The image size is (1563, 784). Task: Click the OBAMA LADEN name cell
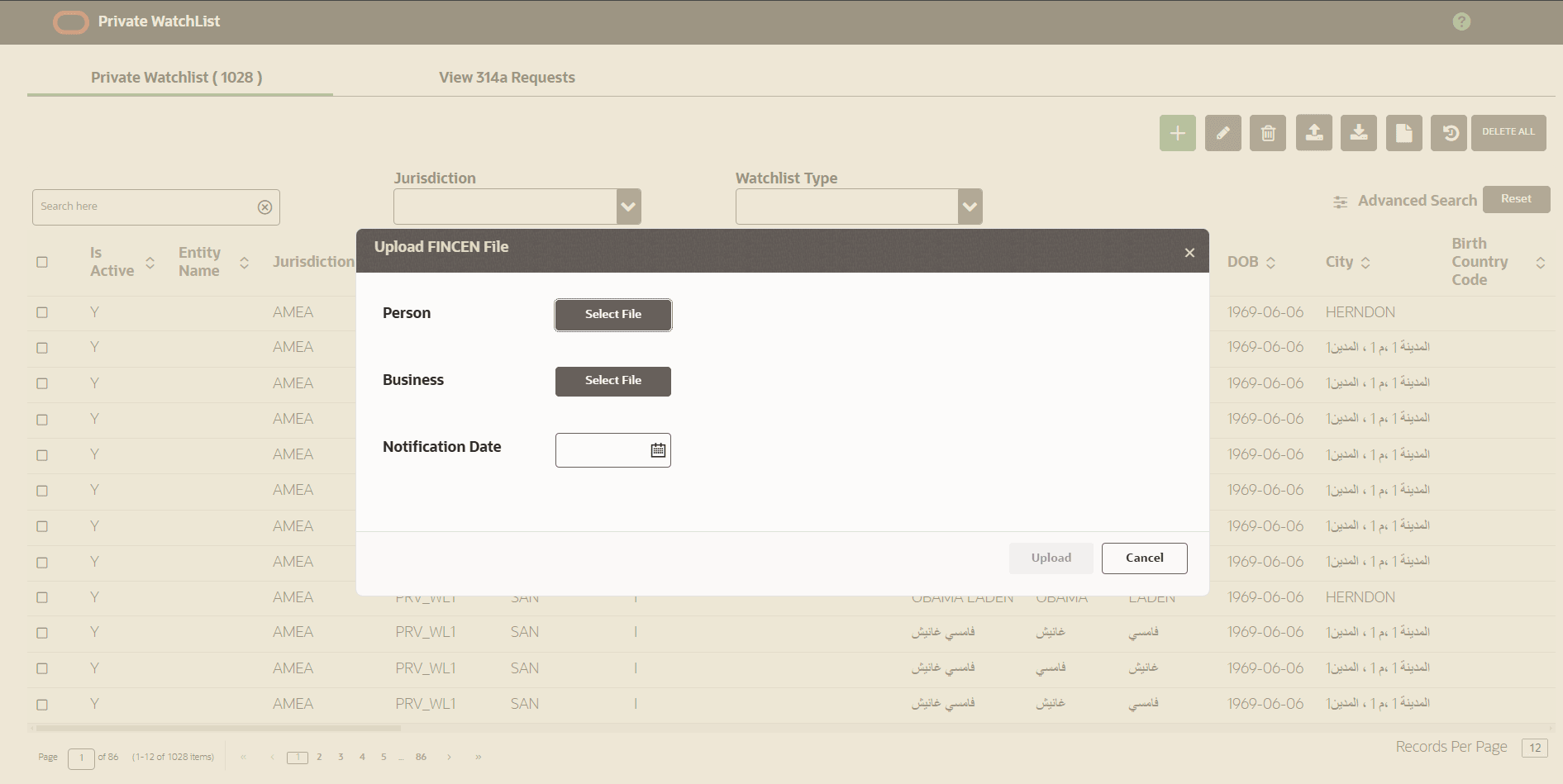(x=963, y=598)
